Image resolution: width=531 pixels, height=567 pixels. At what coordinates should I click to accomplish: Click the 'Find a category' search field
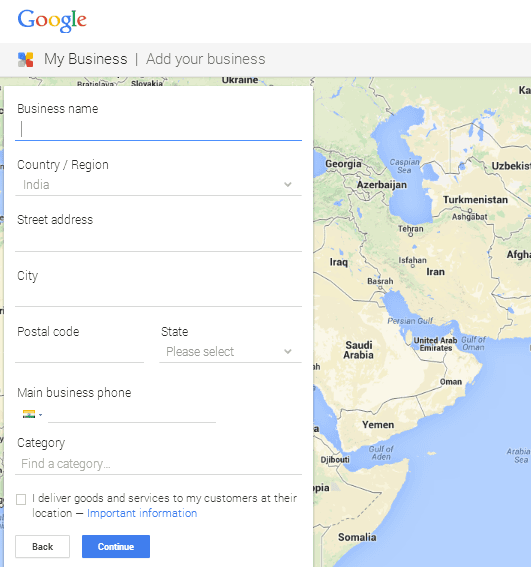pyautogui.click(x=158, y=464)
